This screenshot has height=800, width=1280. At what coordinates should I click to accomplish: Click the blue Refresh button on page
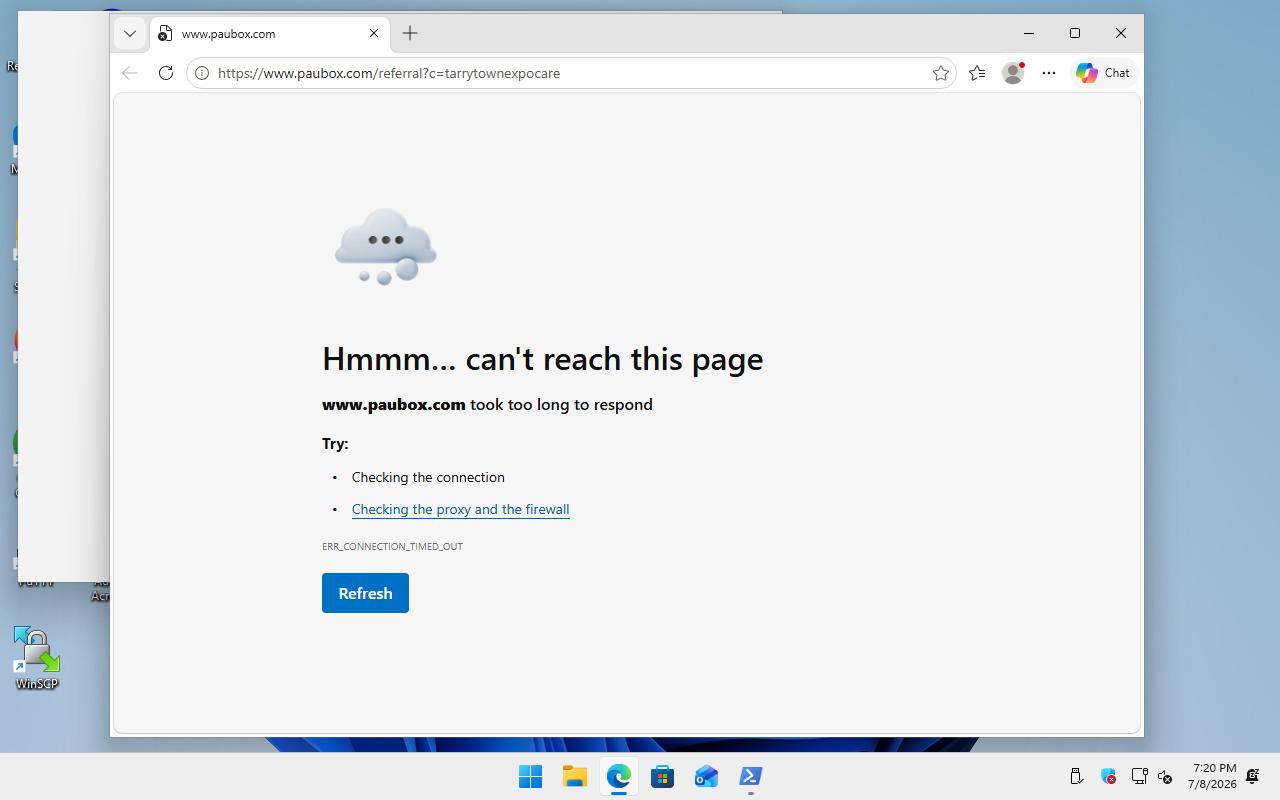pos(365,593)
